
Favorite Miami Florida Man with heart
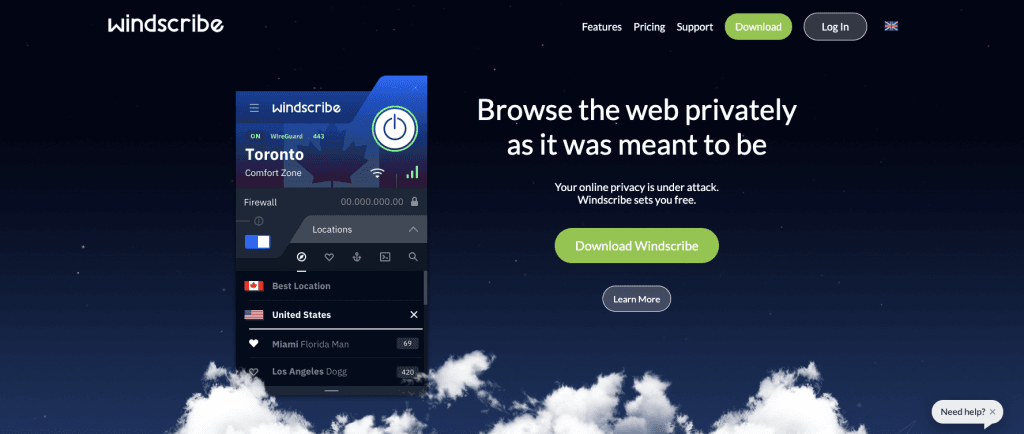pyautogui.click(x=253, y=344)
